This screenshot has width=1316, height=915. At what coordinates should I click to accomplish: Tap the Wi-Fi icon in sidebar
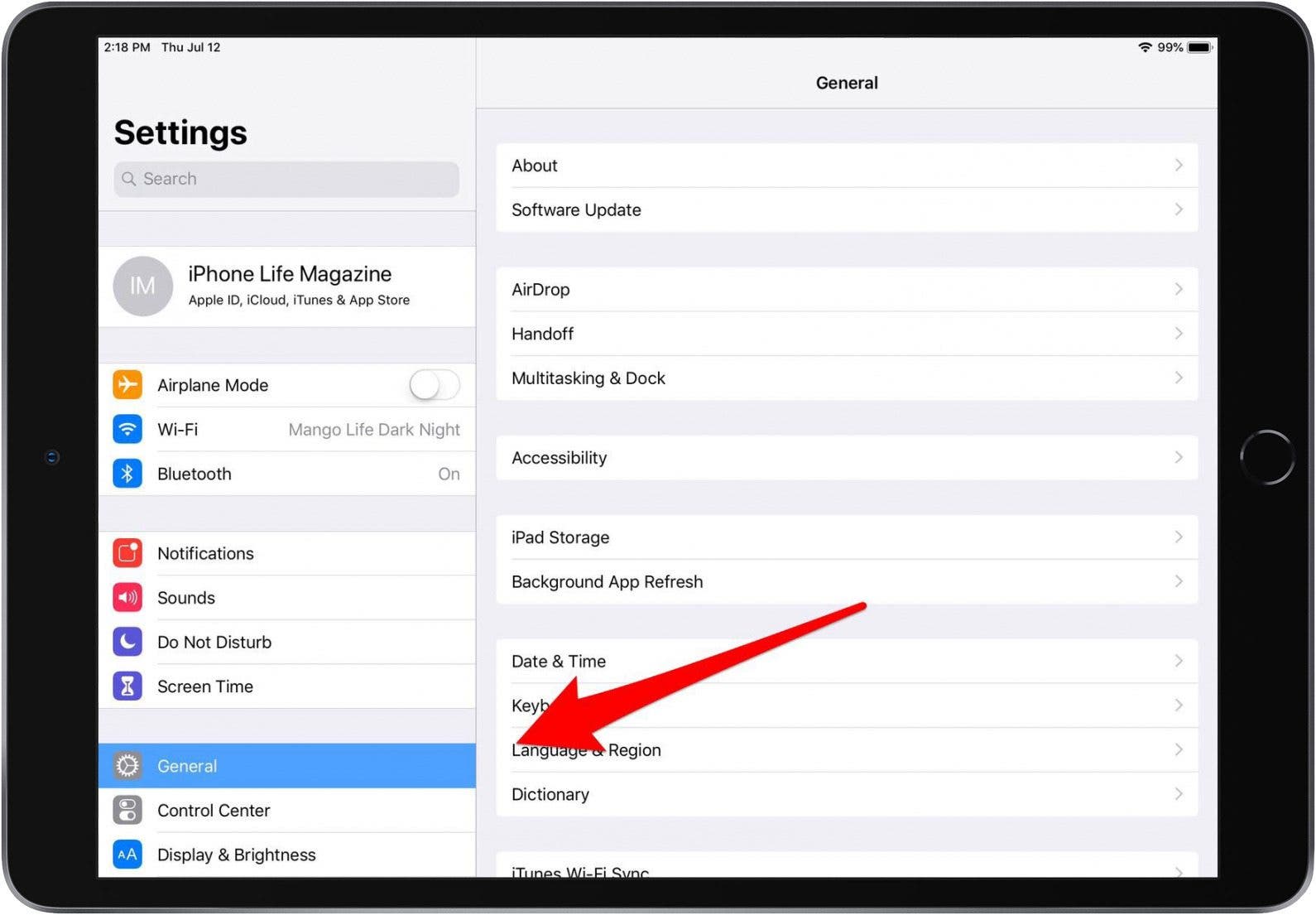point(127,430)
